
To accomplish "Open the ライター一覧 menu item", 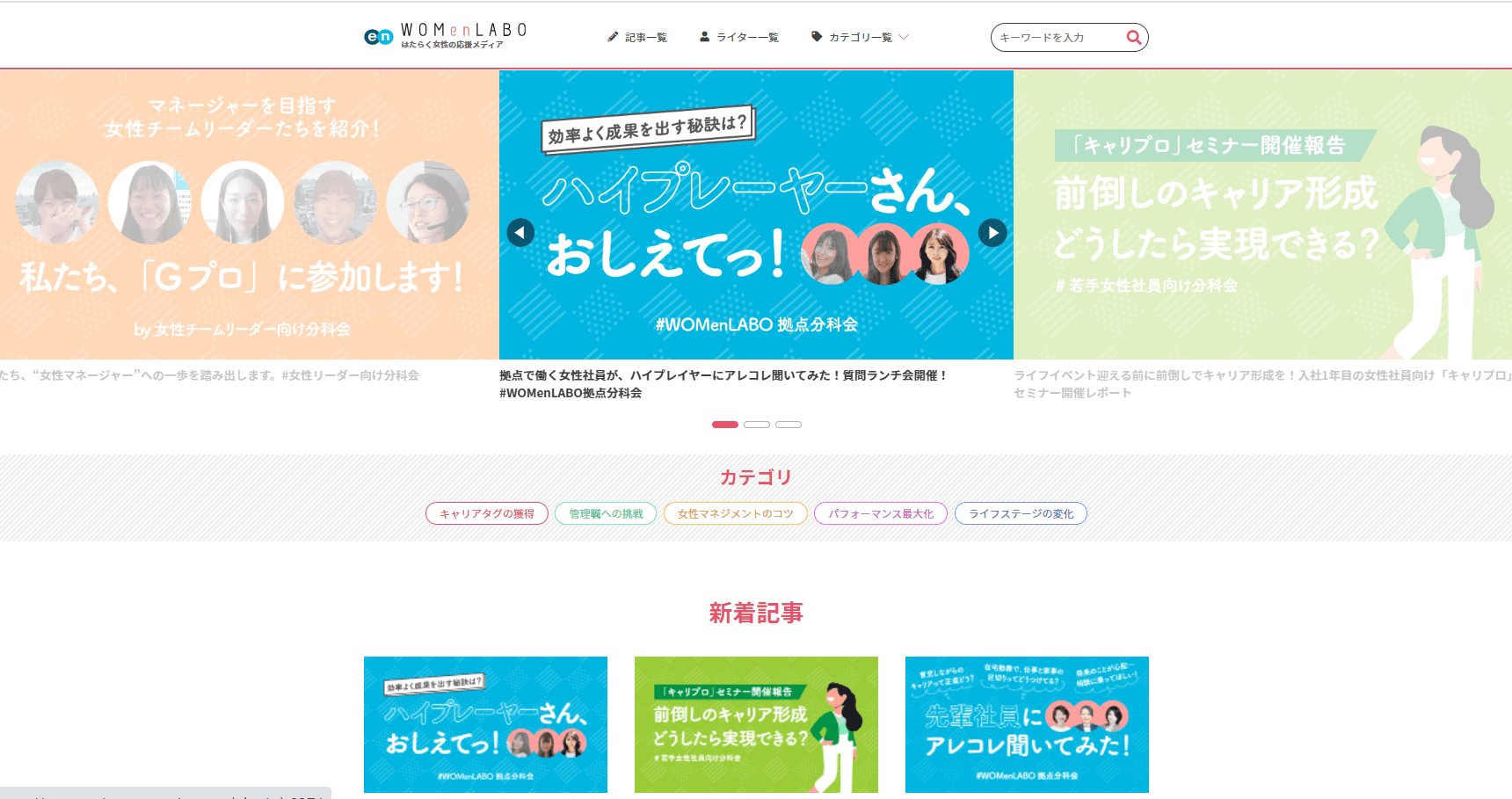I will (747, 37).
